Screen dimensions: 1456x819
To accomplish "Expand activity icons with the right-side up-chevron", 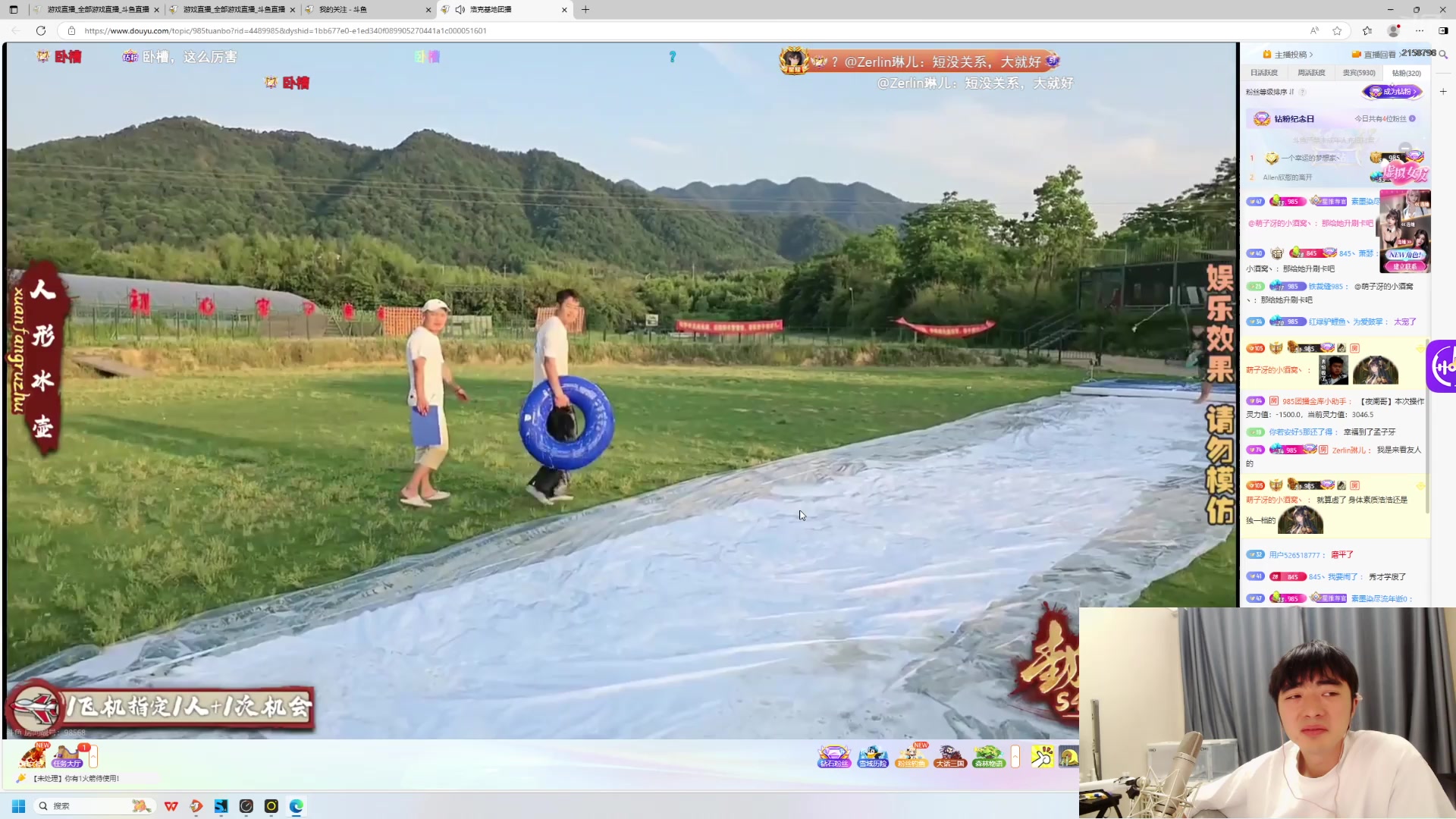I will click(1015, 756).
